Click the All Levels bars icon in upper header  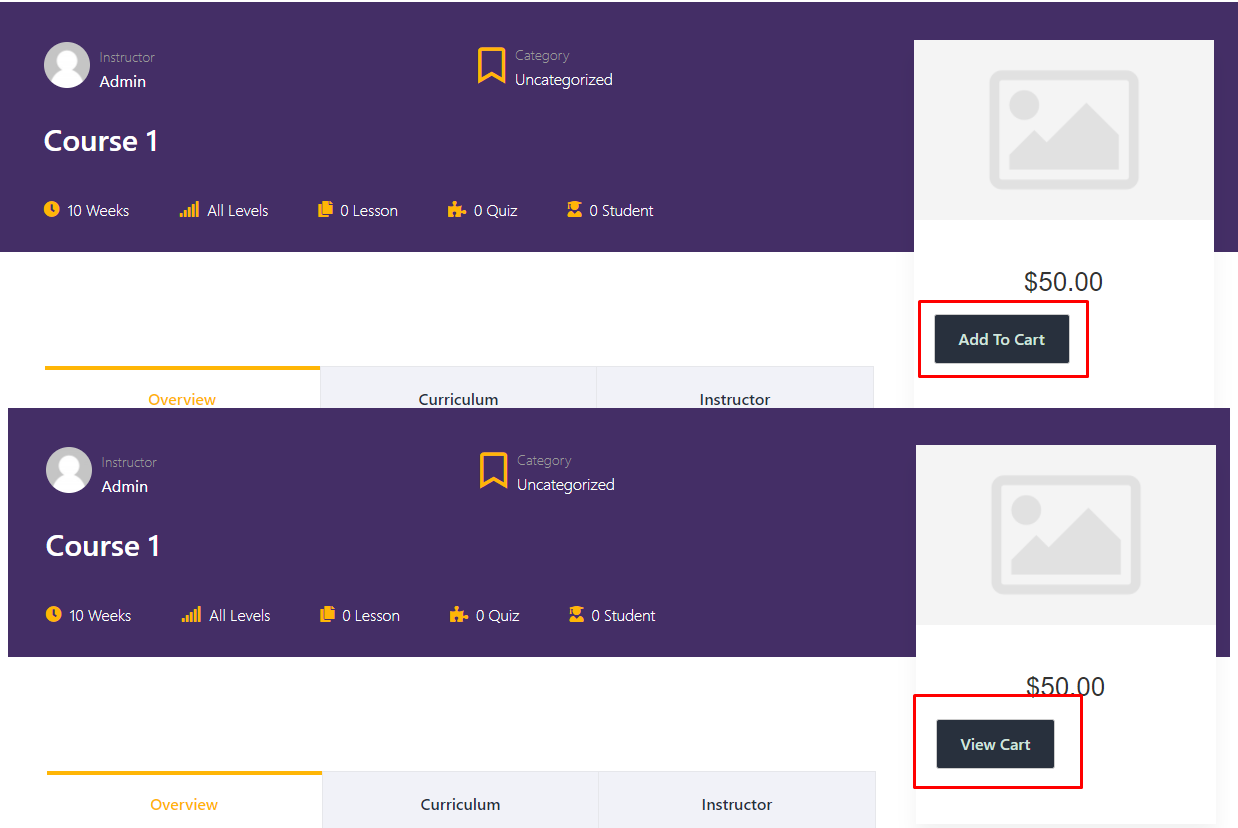pyautogui.click(x=189, y=210)
